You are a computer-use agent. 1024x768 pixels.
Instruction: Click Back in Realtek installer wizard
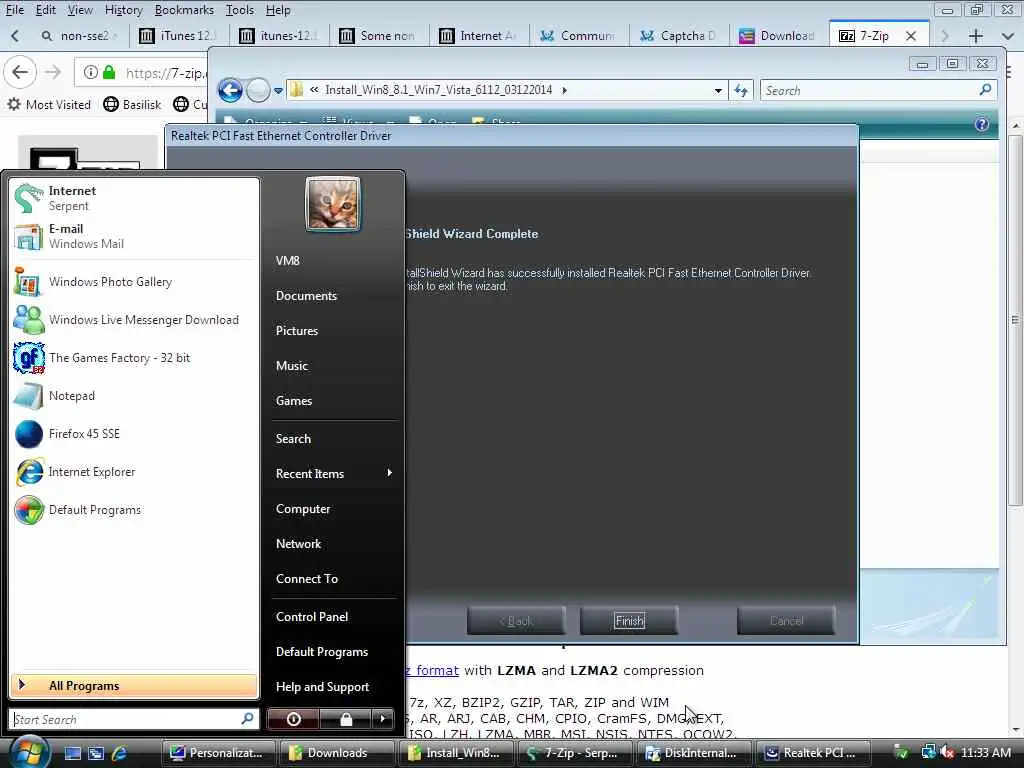(516, 620)
